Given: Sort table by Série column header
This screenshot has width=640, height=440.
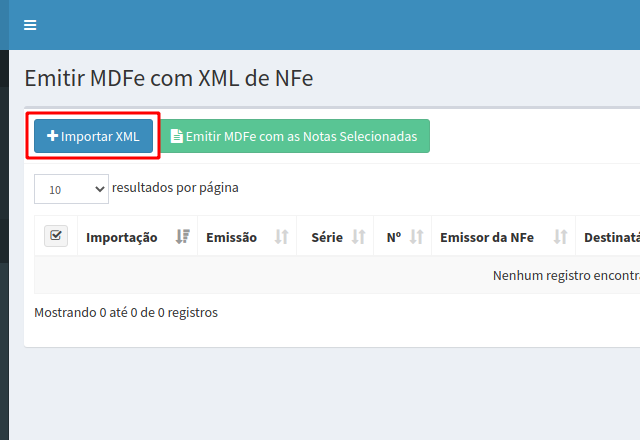Looking at the screenshot, I should click(327, 237).
